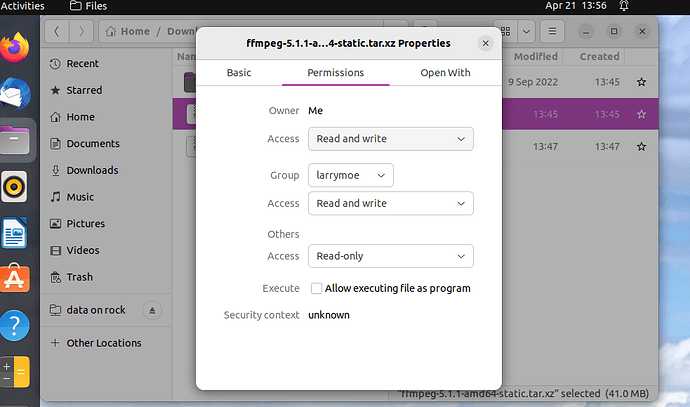
Task: Switch to the Open With tab
Action: coord(445,73)
